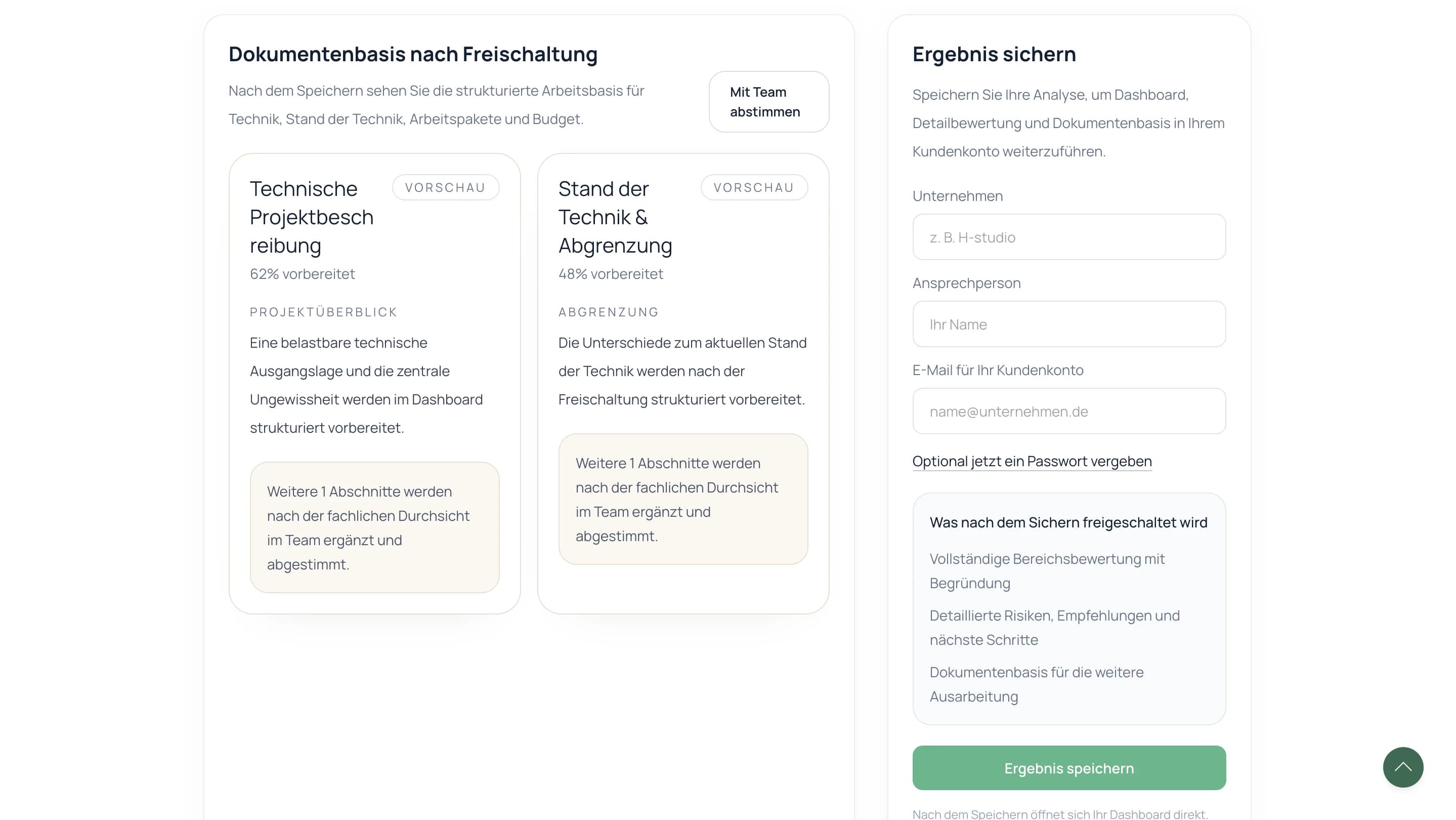The height and width of the screenshot is (820, 1456).
Task: Click the PROJEKTÜBERBLICK section label
Action: (x=323, y=312)
